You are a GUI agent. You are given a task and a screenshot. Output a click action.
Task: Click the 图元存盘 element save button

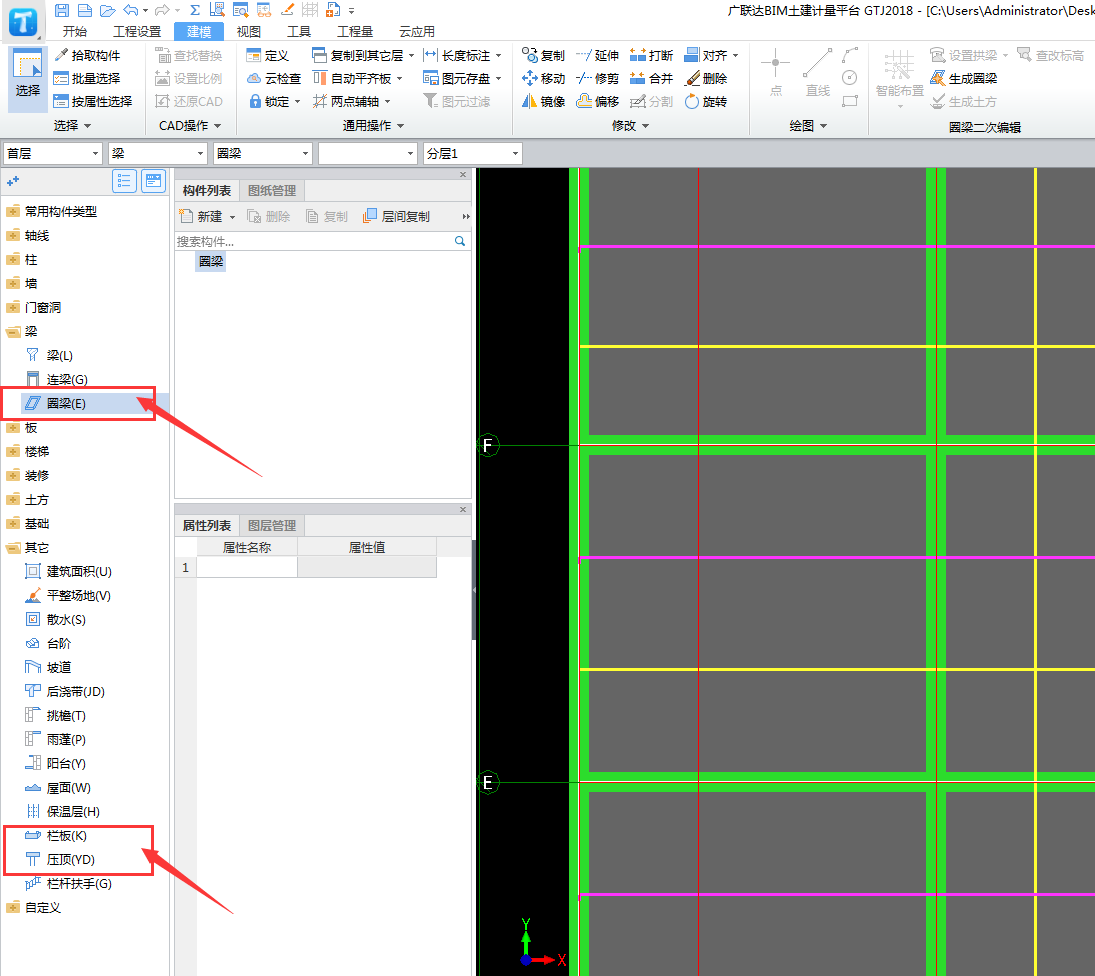click(x=462, y=78)
